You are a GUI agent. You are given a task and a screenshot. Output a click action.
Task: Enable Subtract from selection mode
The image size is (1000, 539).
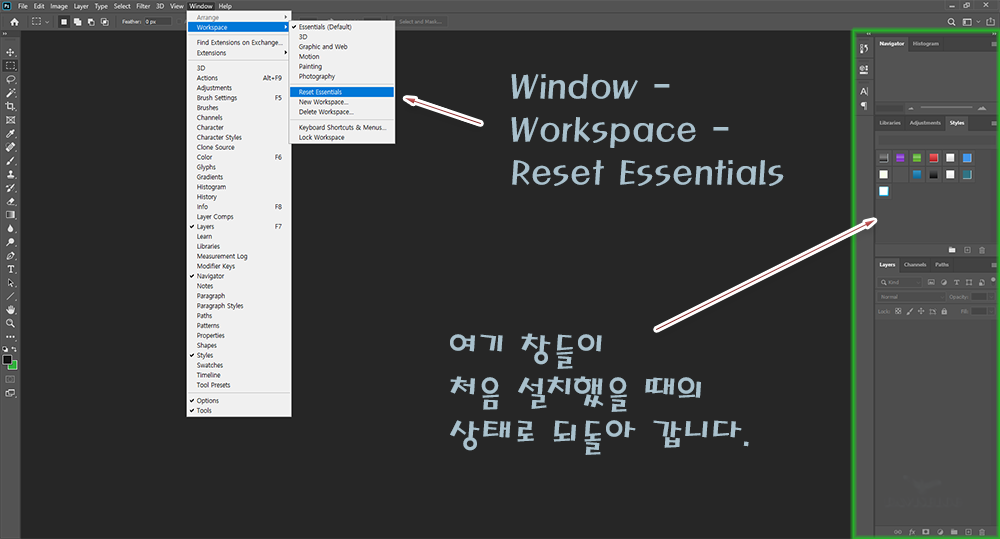tap(91, 22)
